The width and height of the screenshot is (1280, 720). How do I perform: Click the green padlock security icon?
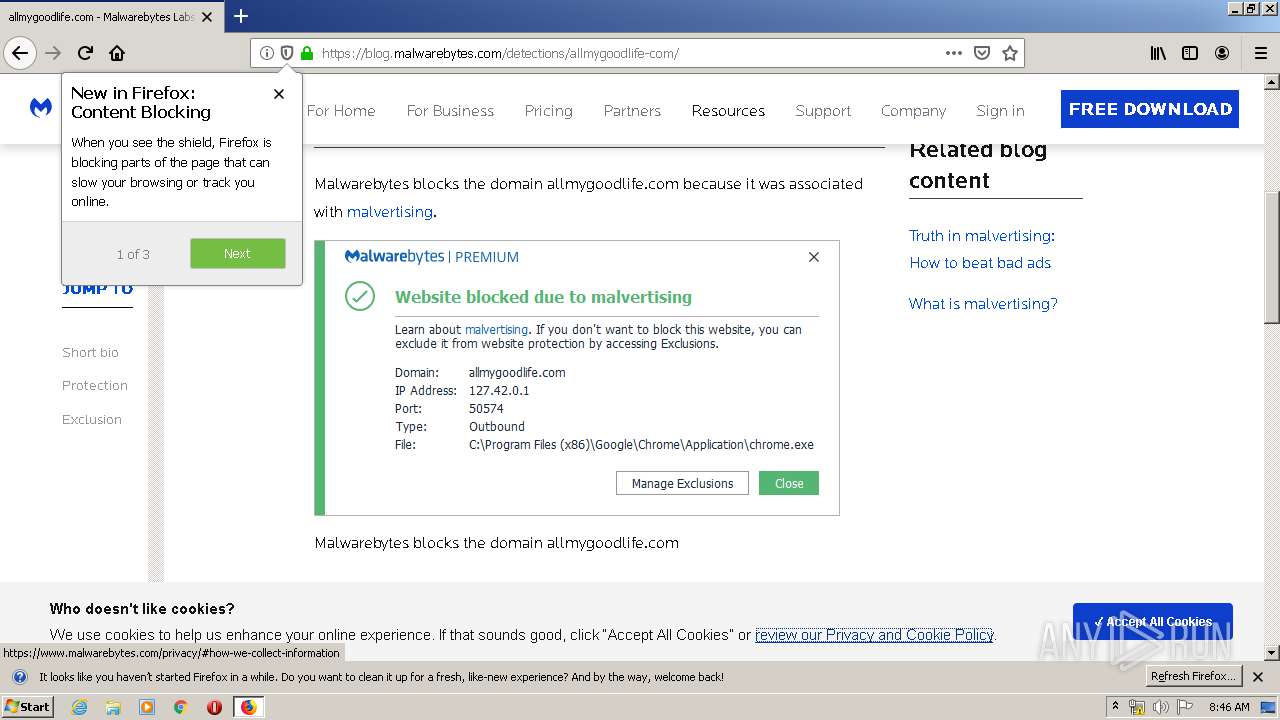[x=306, y=53]
